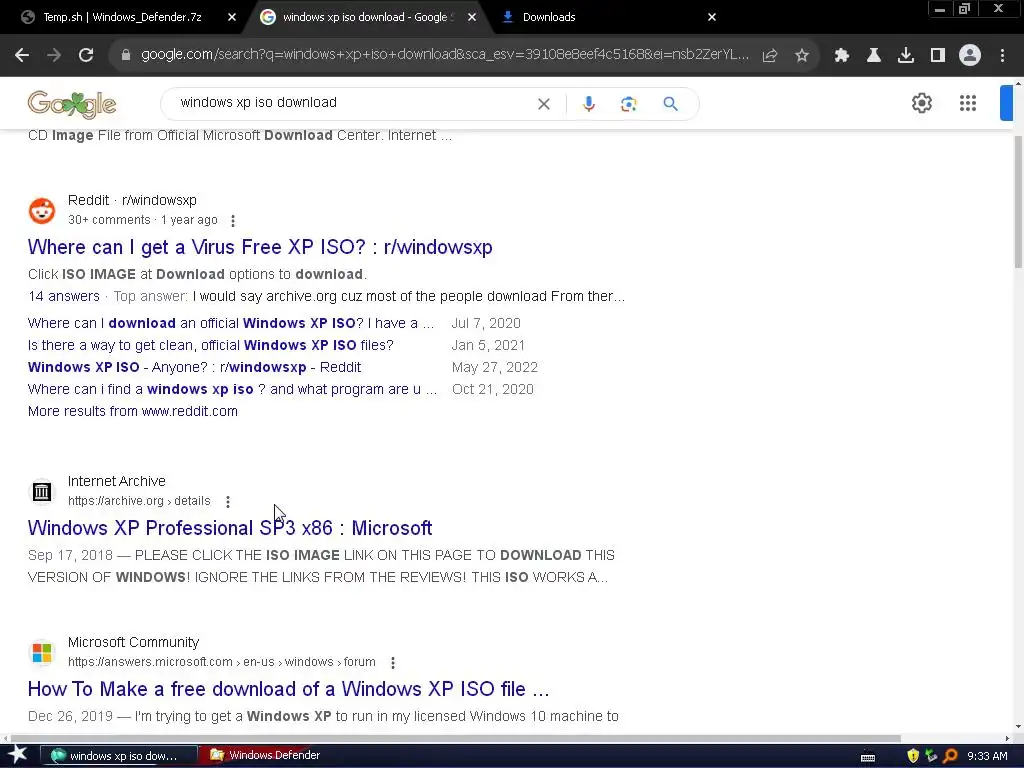Click the orange magnifier tray icon
Image resolution: width=1024 pixels, height=768 pixels.
click(x=950, y=756)
